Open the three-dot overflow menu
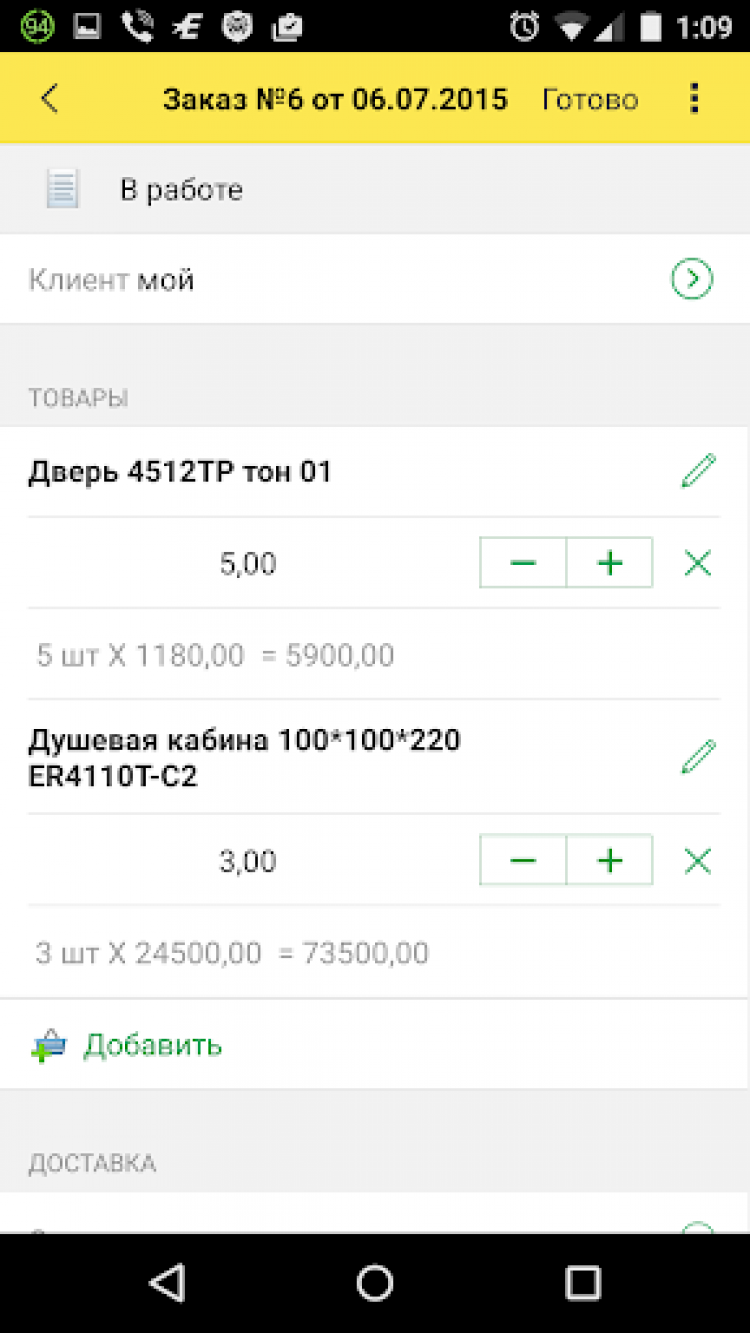This screenshot has width=750, height=1333. click(694, 99)
